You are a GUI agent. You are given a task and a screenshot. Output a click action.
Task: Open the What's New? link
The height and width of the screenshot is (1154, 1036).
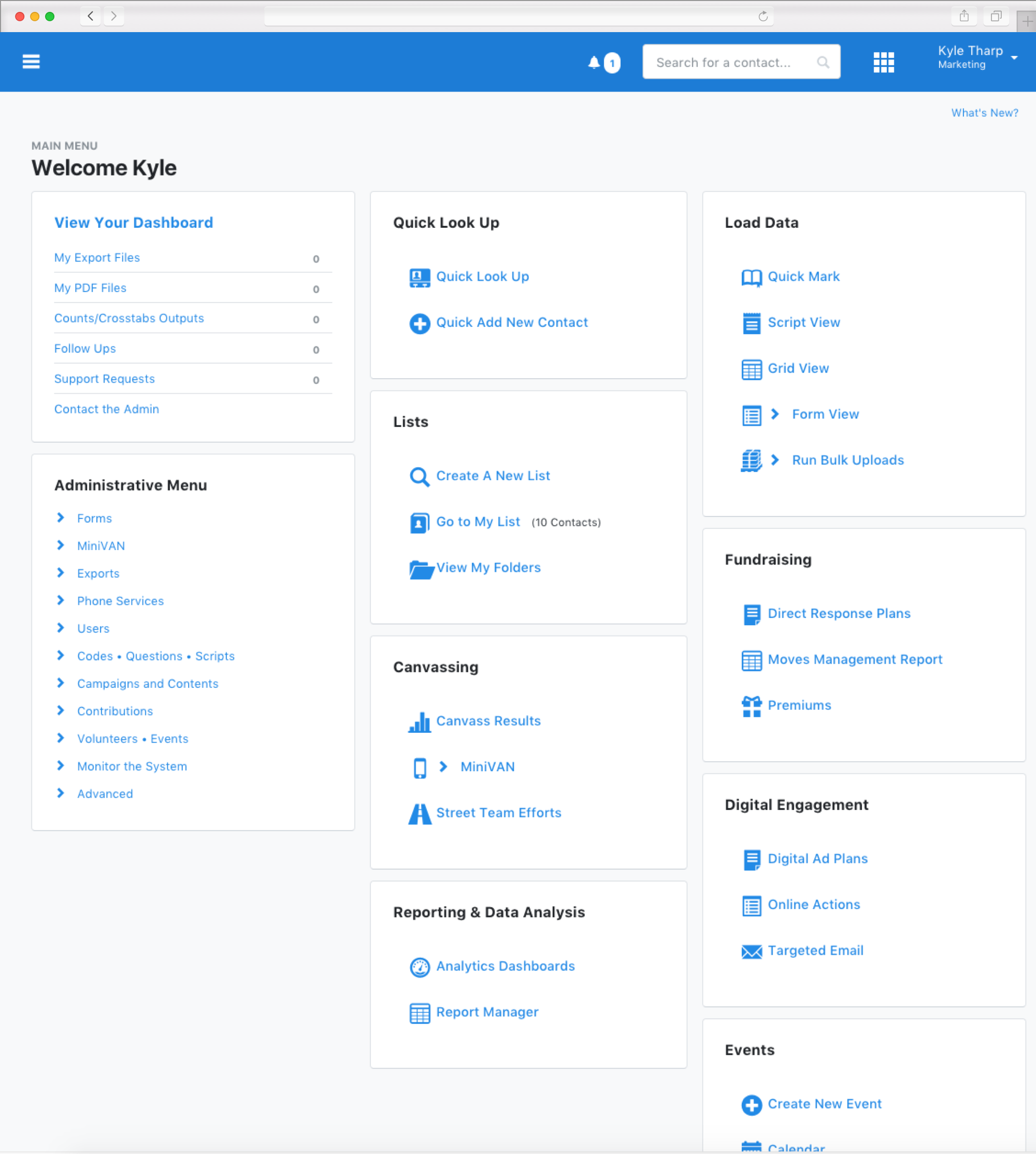coord(985,113)
